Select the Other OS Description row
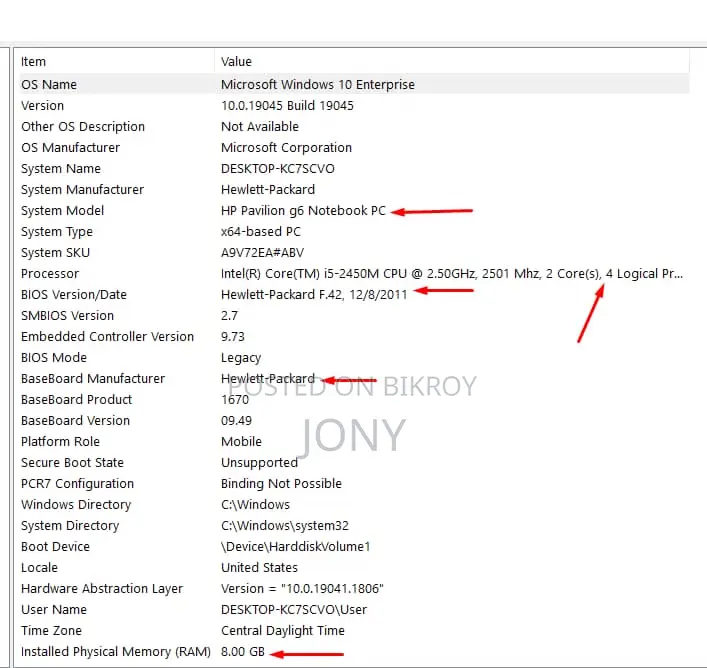 (83, 127)
